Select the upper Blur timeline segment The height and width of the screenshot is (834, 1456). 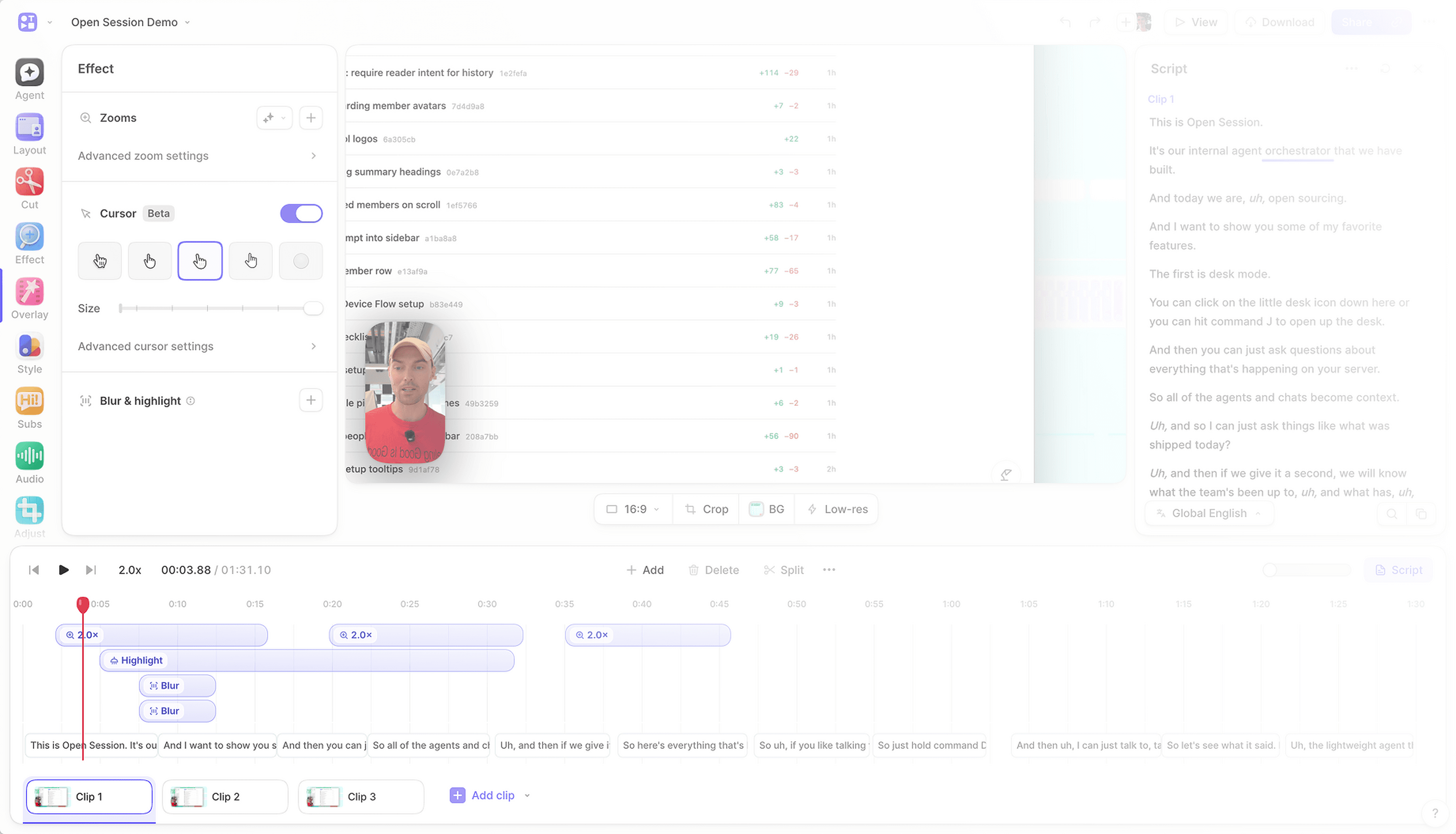(x=177, y=686)
